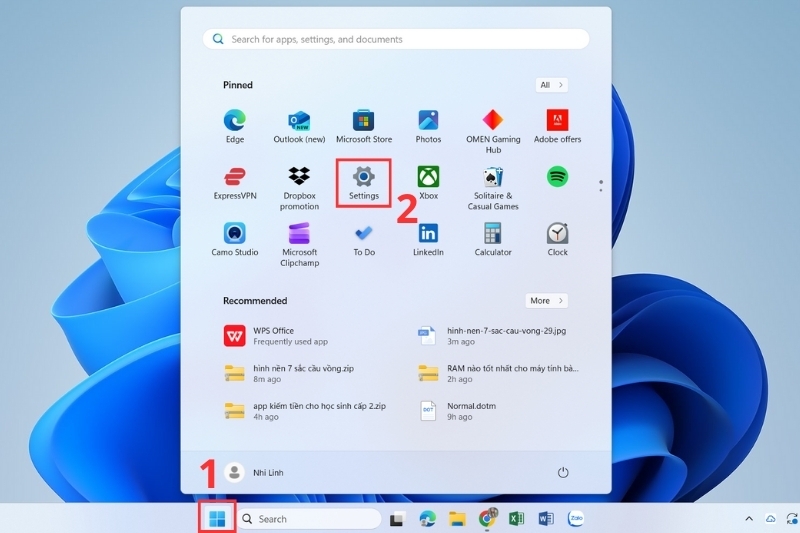800x533 pixels.
Task: Open Edge from the taskbar
Action: click(x=427, y=519)
